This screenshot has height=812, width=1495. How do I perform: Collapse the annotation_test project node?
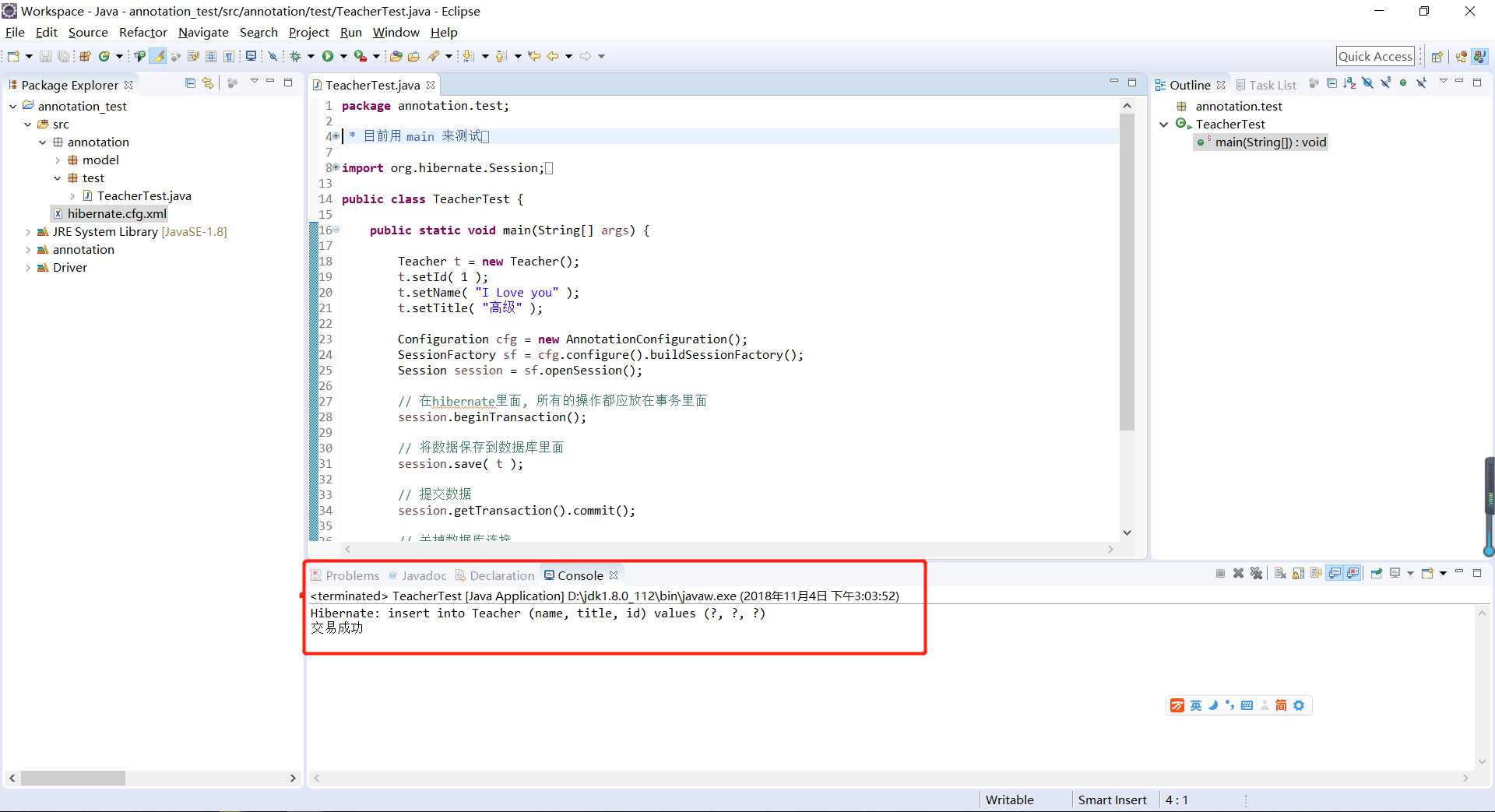click(x=12, y=106)
